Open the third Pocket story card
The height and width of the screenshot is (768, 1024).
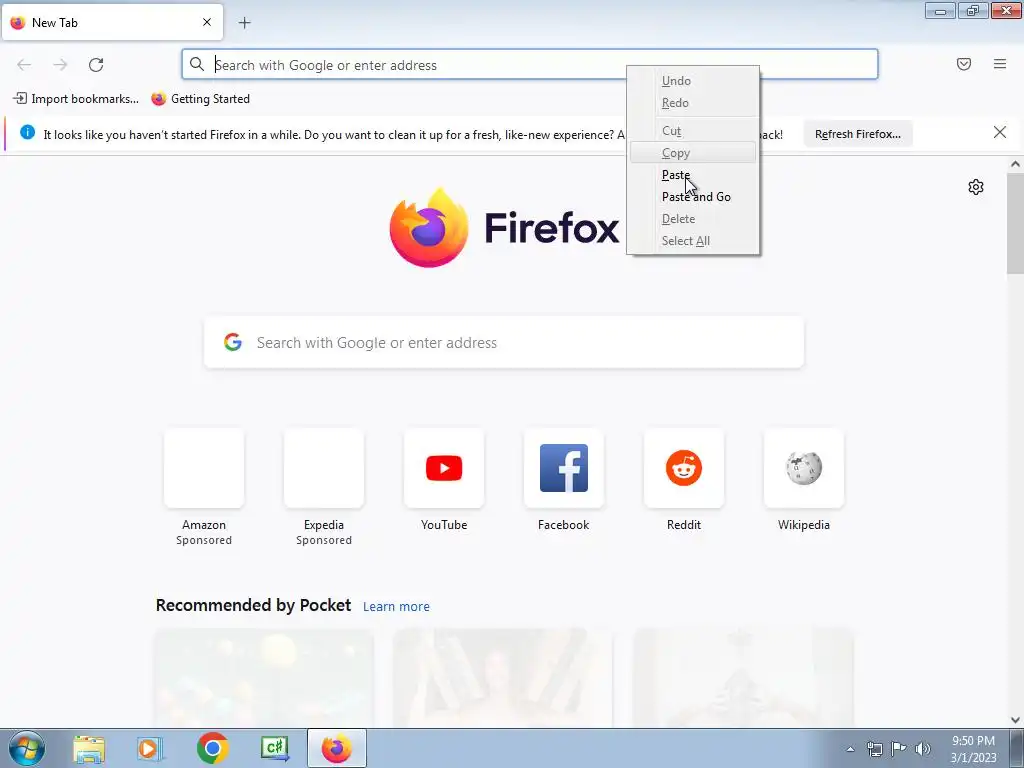click(x=743, y=678)
